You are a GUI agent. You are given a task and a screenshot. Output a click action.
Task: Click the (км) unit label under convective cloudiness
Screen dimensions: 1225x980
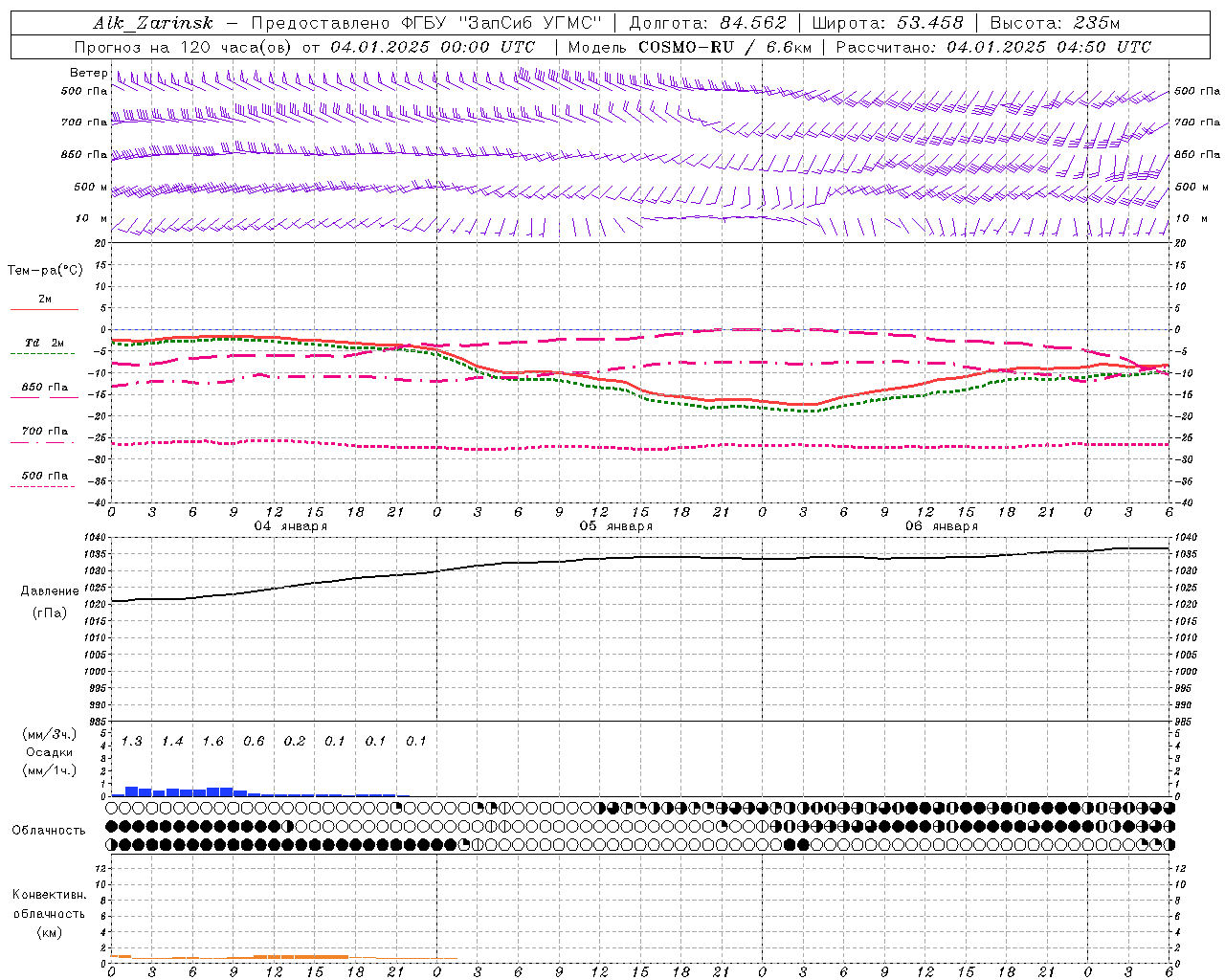tap(49, 931)
